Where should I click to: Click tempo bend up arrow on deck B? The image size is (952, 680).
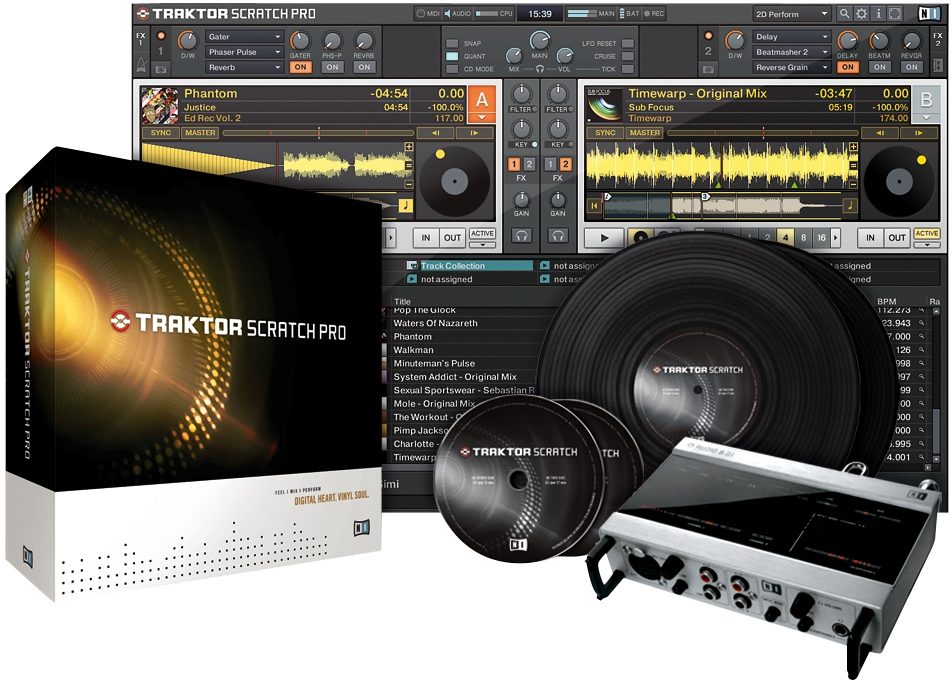click(919, 132)
